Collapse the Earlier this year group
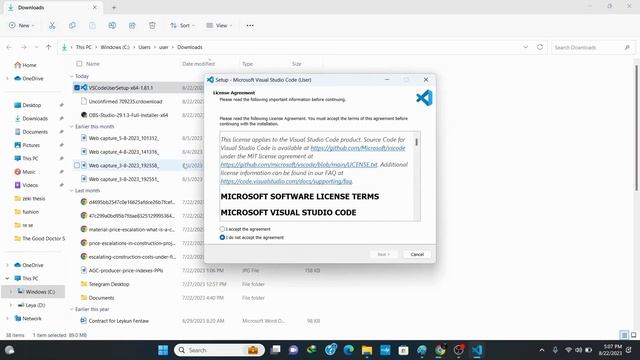640x360 pixels. click(71, 309)
